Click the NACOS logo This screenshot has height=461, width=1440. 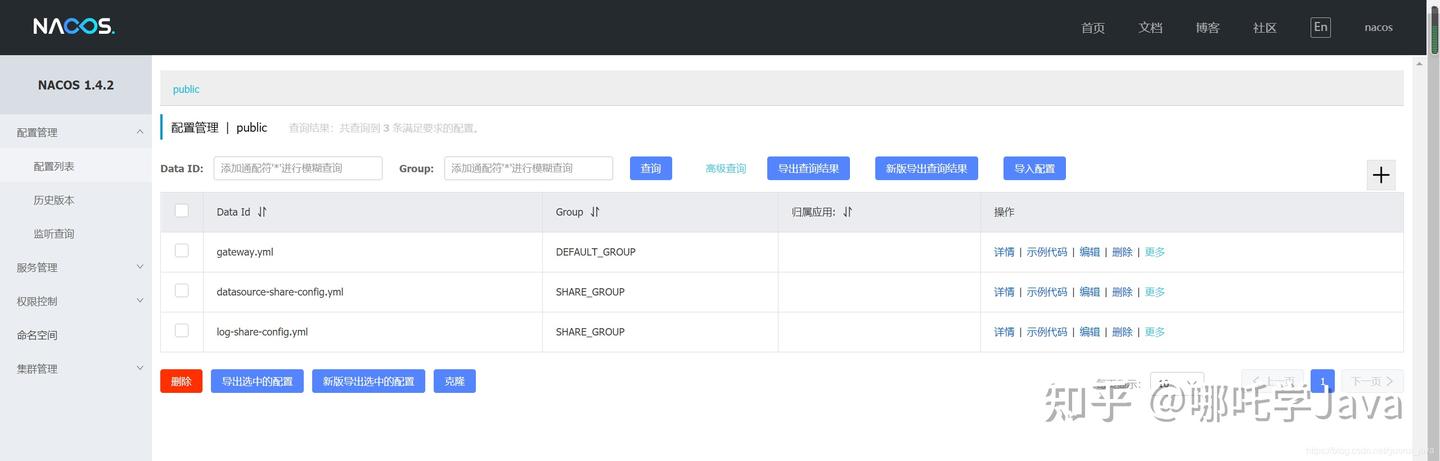[x=74, y=27]
